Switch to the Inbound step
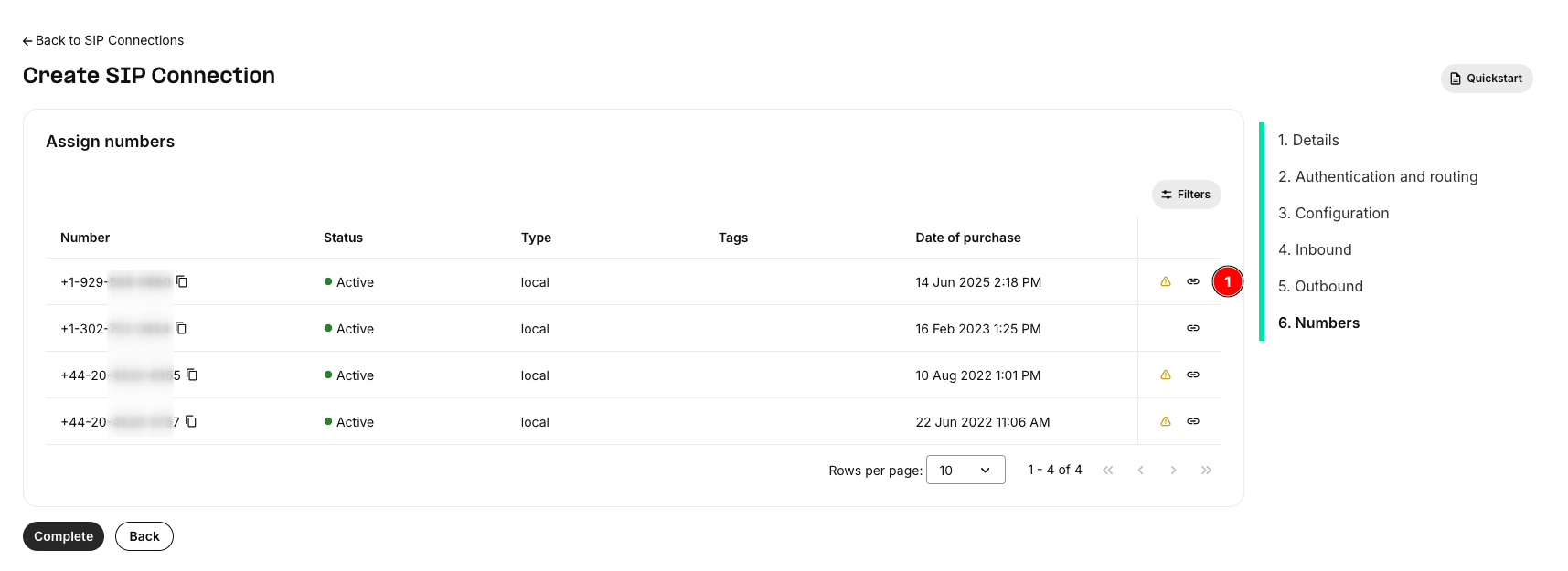1568x571 pixels. pyautogui.click(x=1315, y=249)
